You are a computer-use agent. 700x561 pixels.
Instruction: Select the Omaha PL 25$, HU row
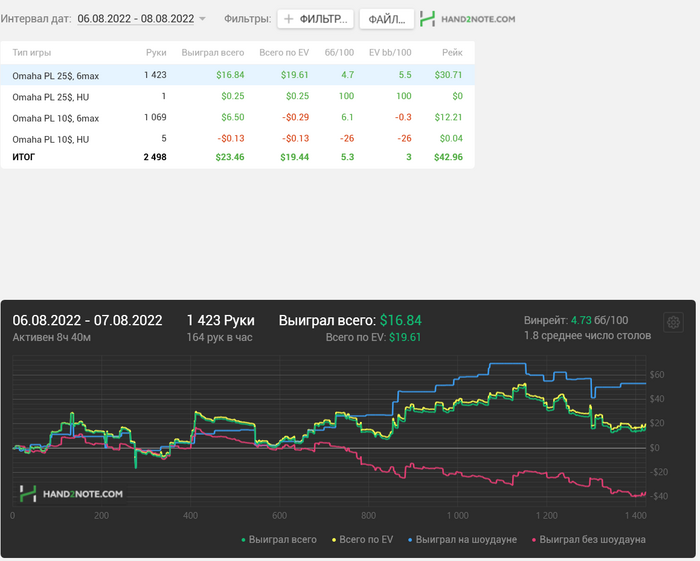coord(238,96)
